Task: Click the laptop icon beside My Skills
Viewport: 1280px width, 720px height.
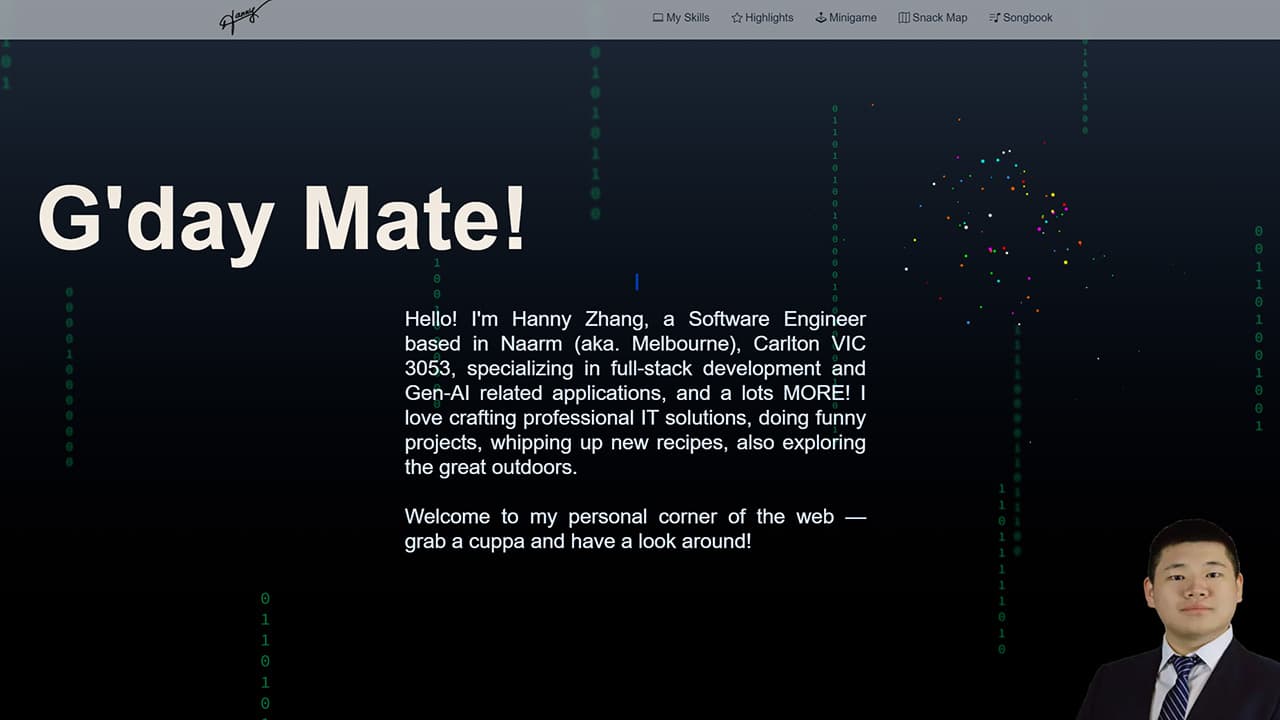Action: [658, 18]
